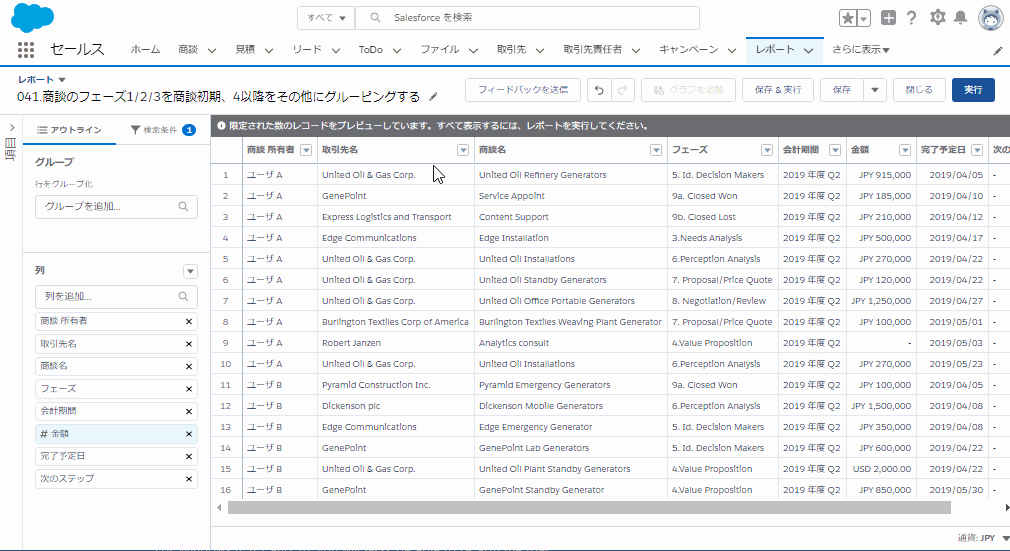
Task: Remove the 完了予定日 column
Action: coord(189,457)
